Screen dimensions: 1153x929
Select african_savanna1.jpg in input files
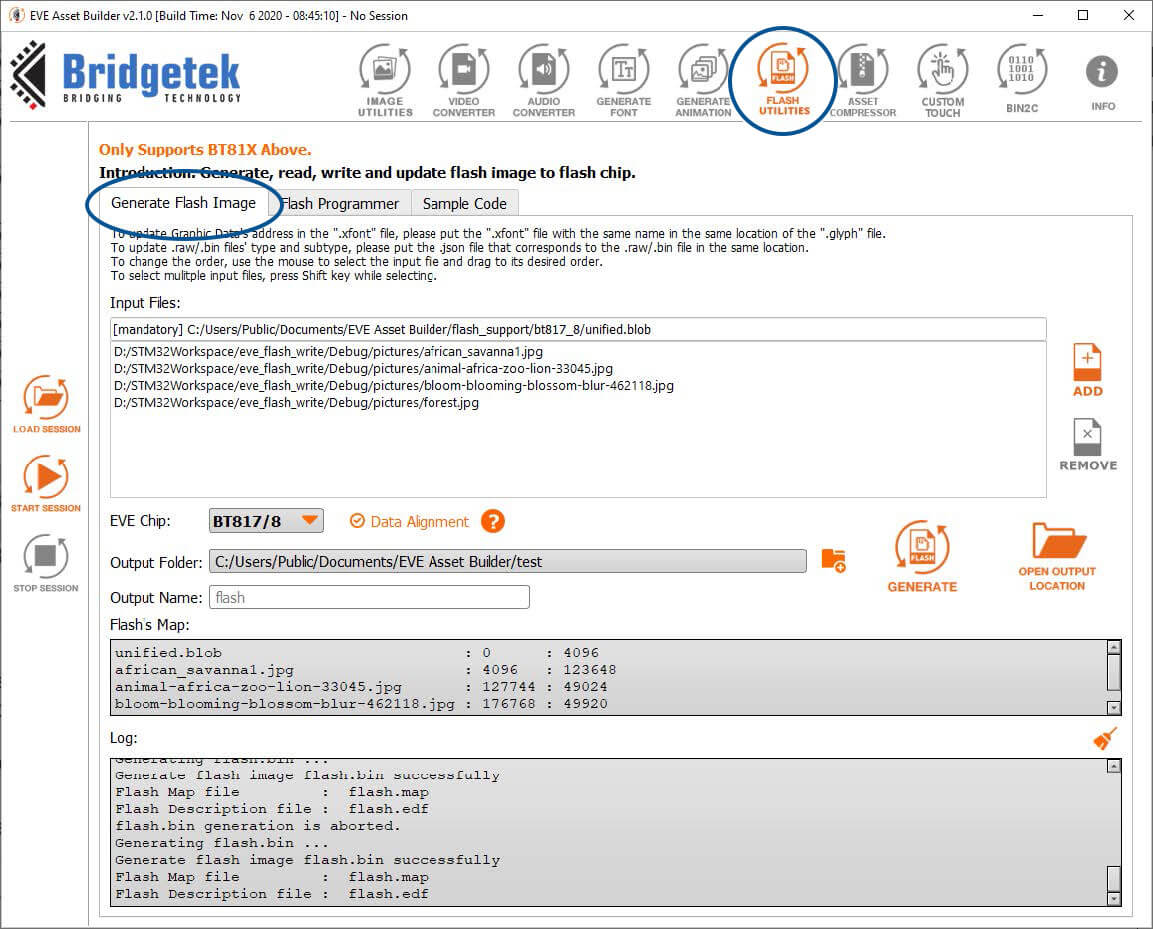[x=328, y=352]
